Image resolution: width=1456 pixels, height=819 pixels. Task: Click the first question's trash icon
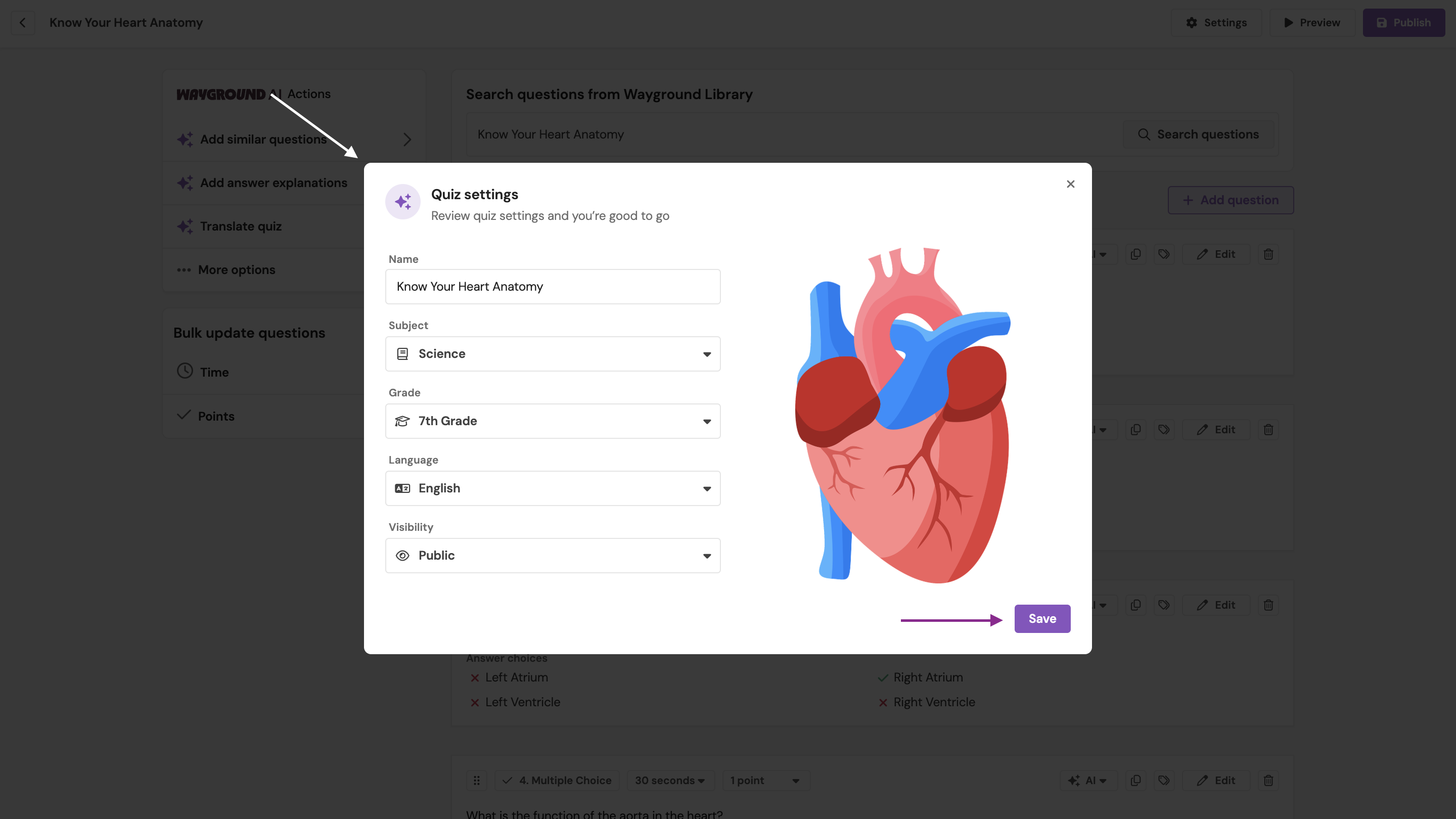click(1268, 254)
